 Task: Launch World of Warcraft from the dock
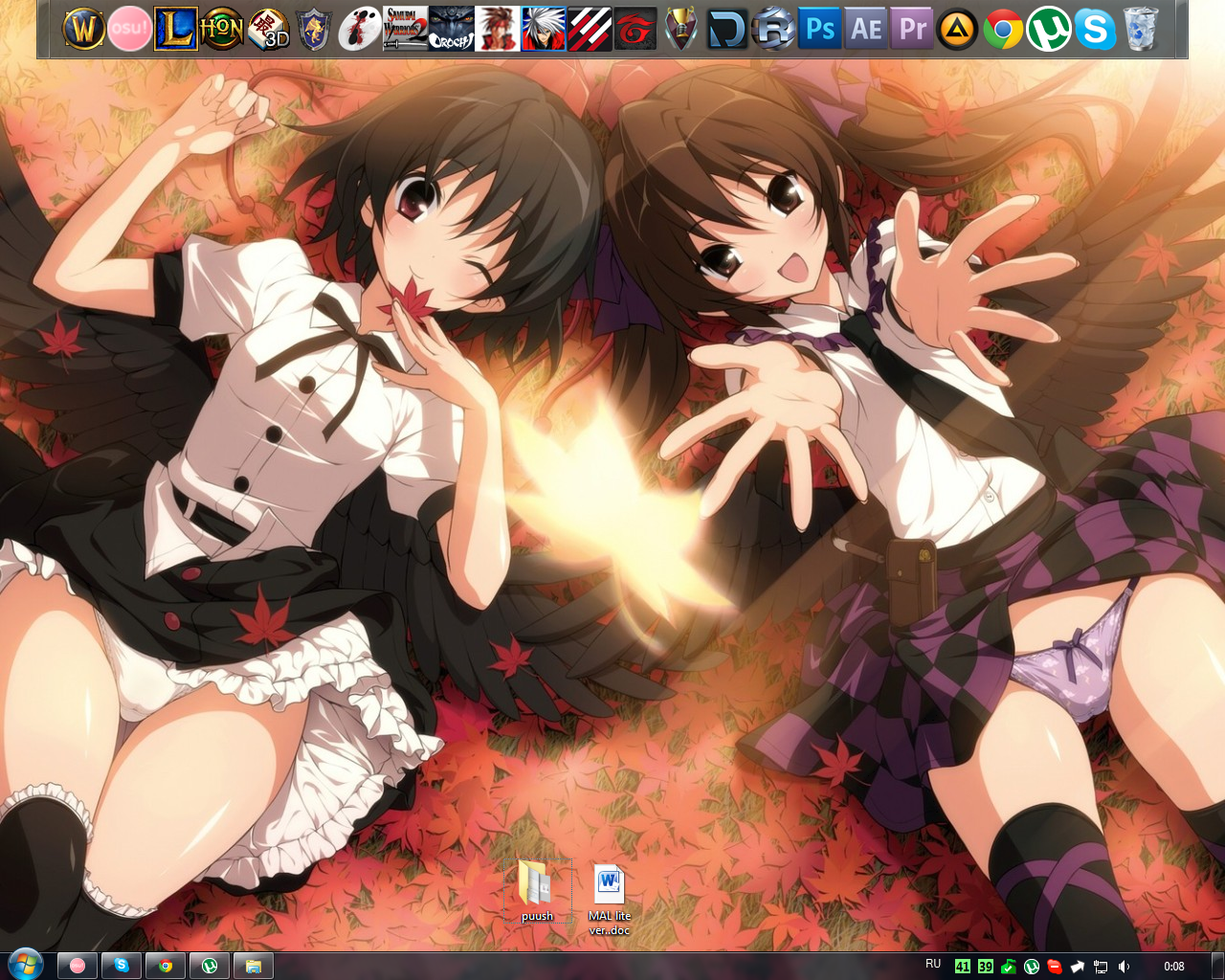pos(84,28)
